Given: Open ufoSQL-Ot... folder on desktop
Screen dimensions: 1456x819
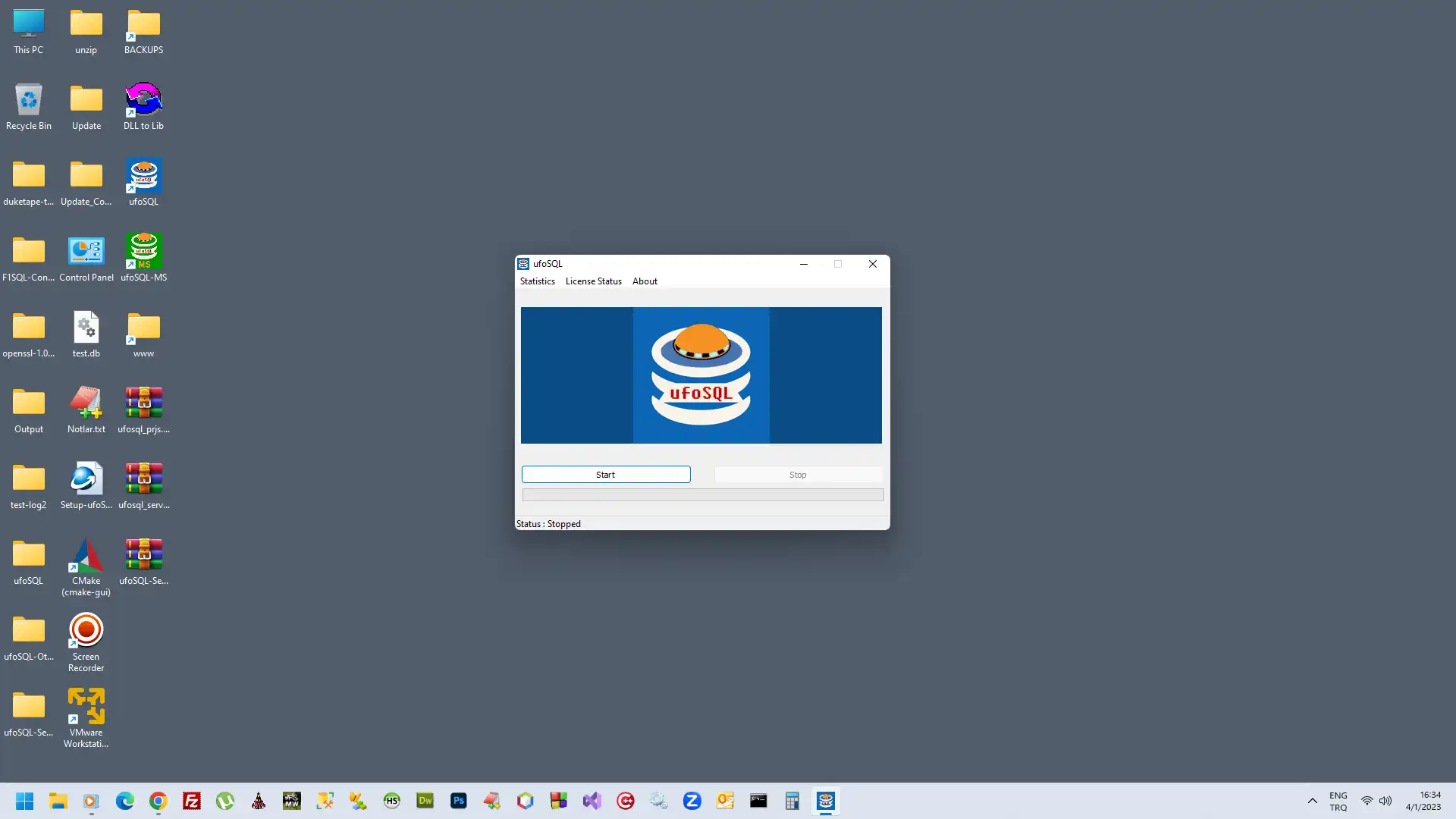Looking at the screenshot, I should 28,630.
